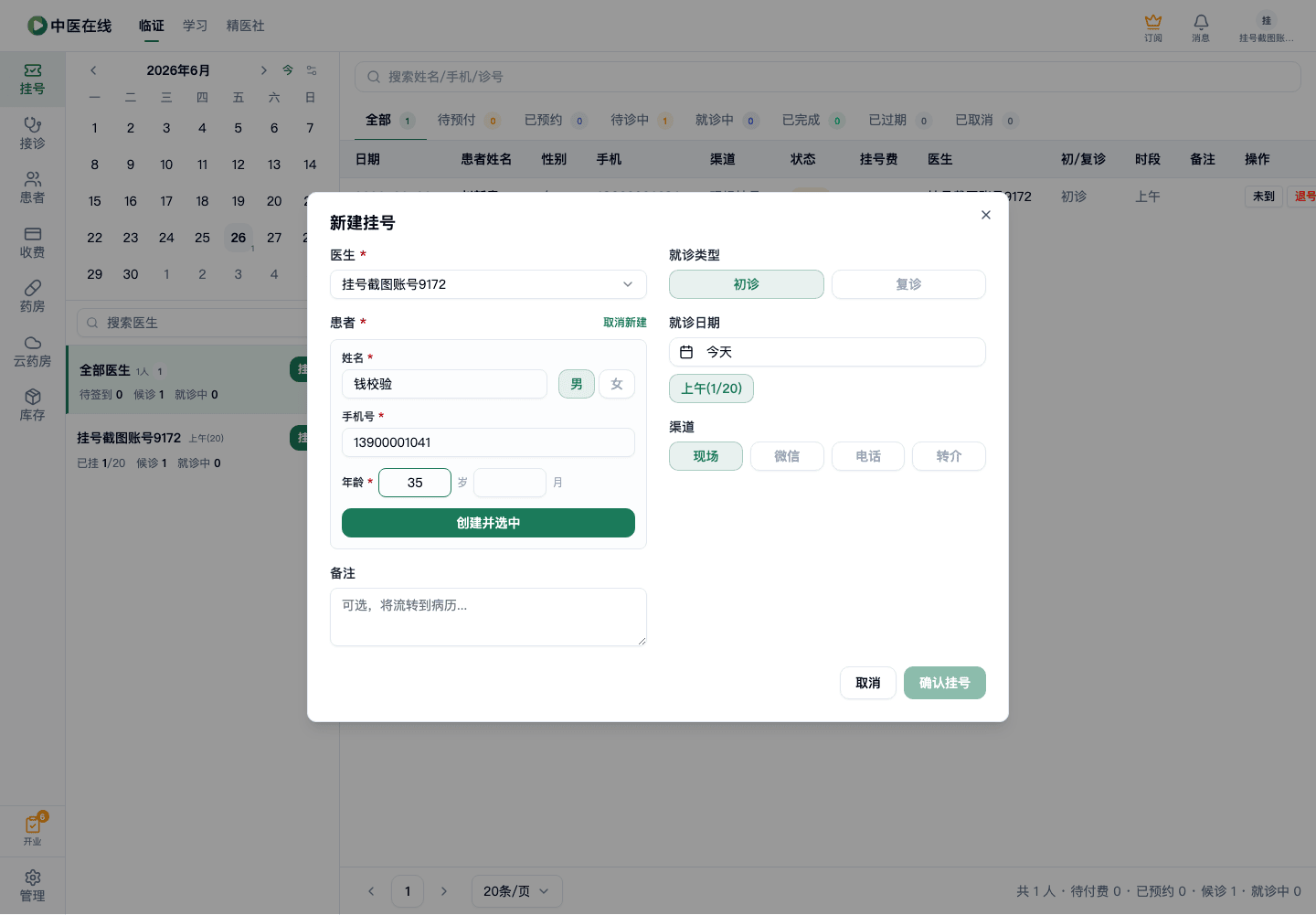Open the 开业 checklist sidebar item
1316x915 pixels.
point(32,830)
